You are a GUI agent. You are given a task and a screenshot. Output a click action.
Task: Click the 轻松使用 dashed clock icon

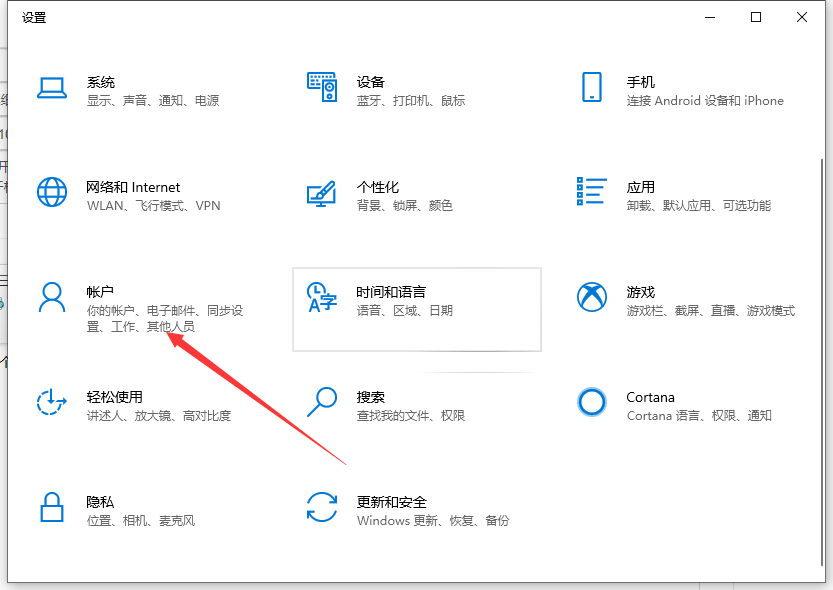pyautogui.click(x=51, y=402)
